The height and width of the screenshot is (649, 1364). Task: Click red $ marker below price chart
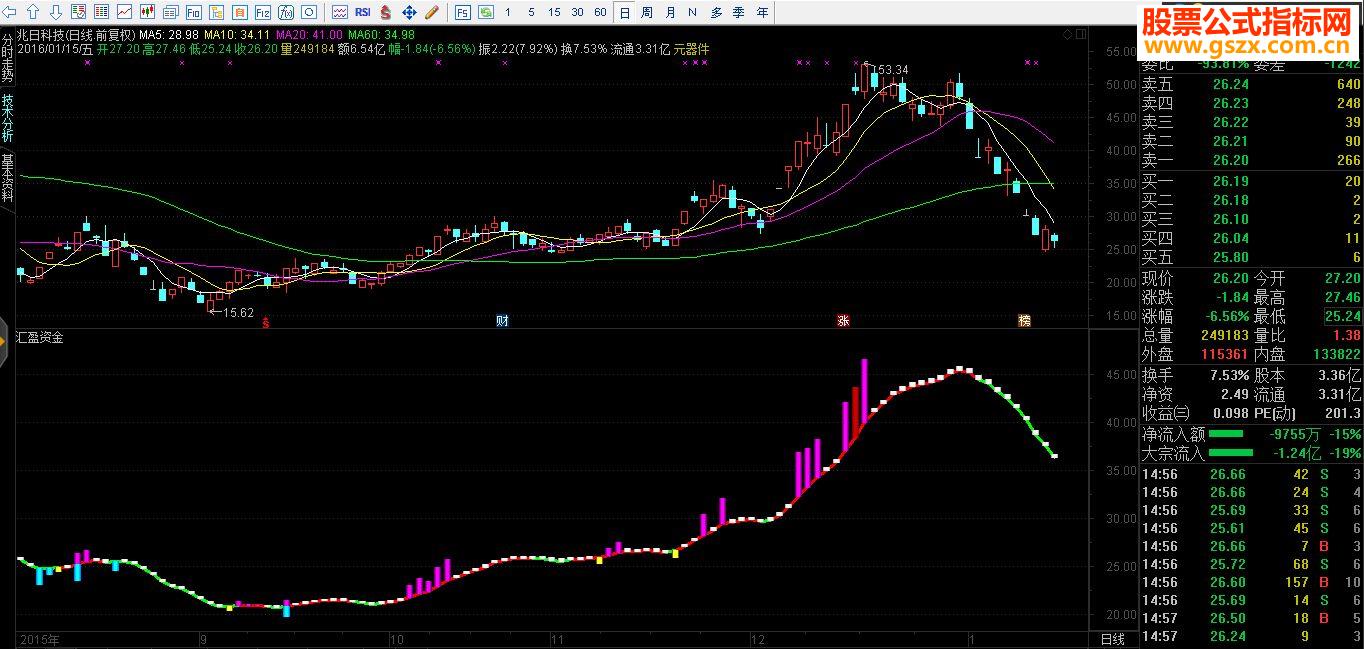click(x=266, y=322)
